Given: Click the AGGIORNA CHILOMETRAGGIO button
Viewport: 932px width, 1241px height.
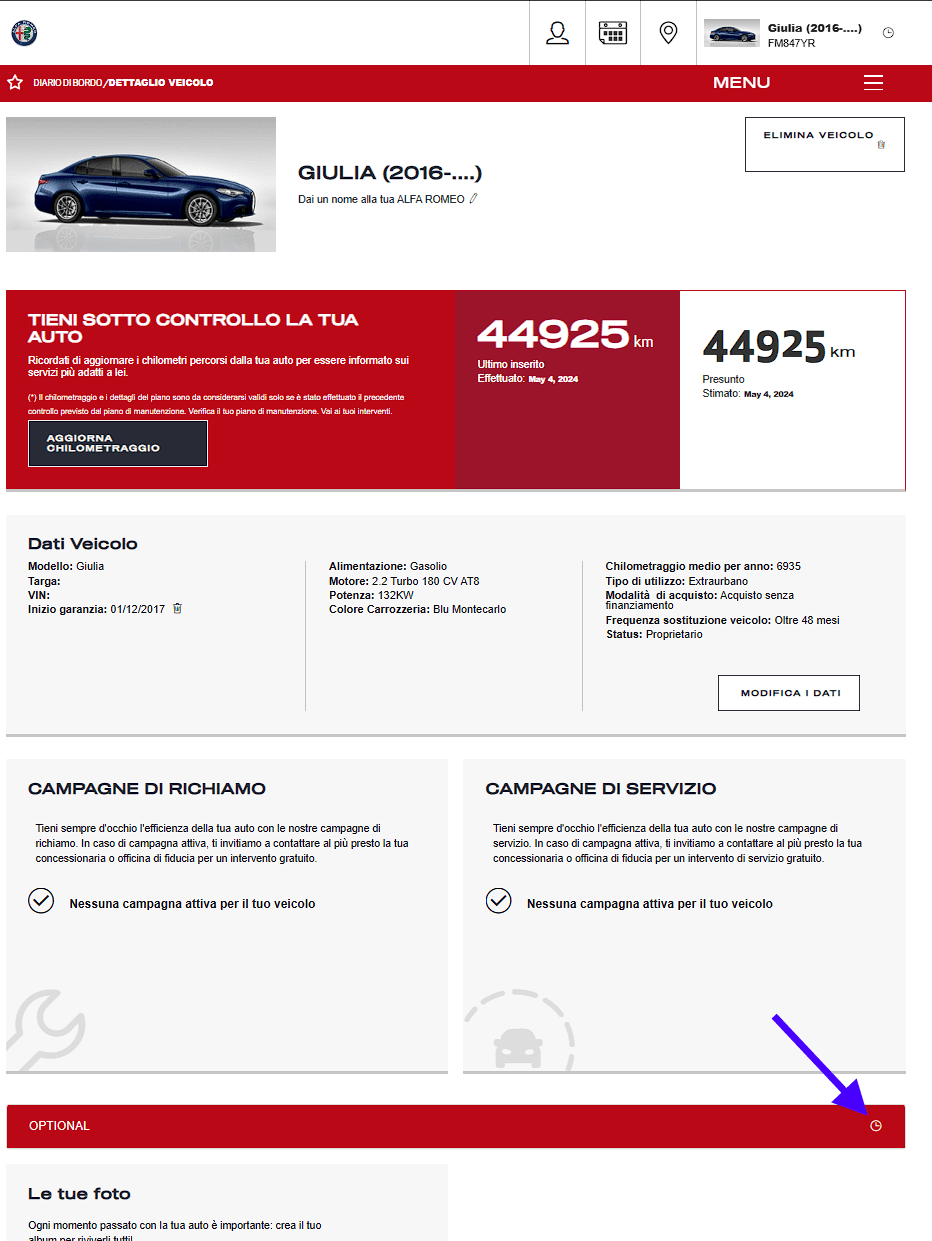Looking at the screenshot, I should point(118,443).
